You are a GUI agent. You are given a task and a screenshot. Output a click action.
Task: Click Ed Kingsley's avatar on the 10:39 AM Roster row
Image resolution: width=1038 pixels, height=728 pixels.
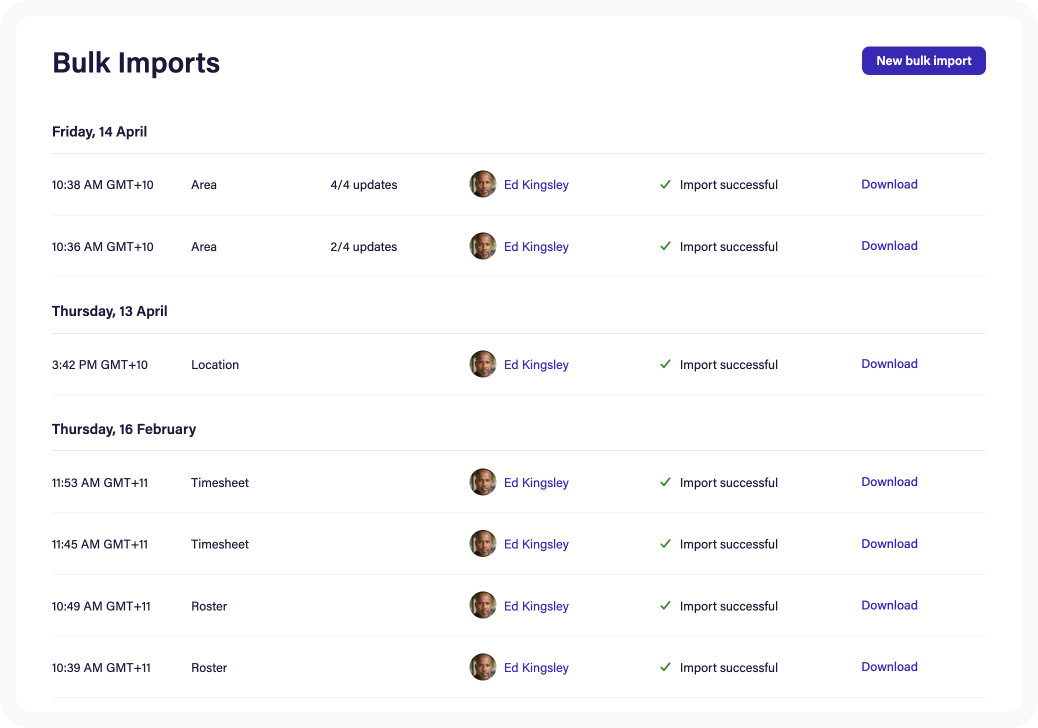[x=483, y=667]
